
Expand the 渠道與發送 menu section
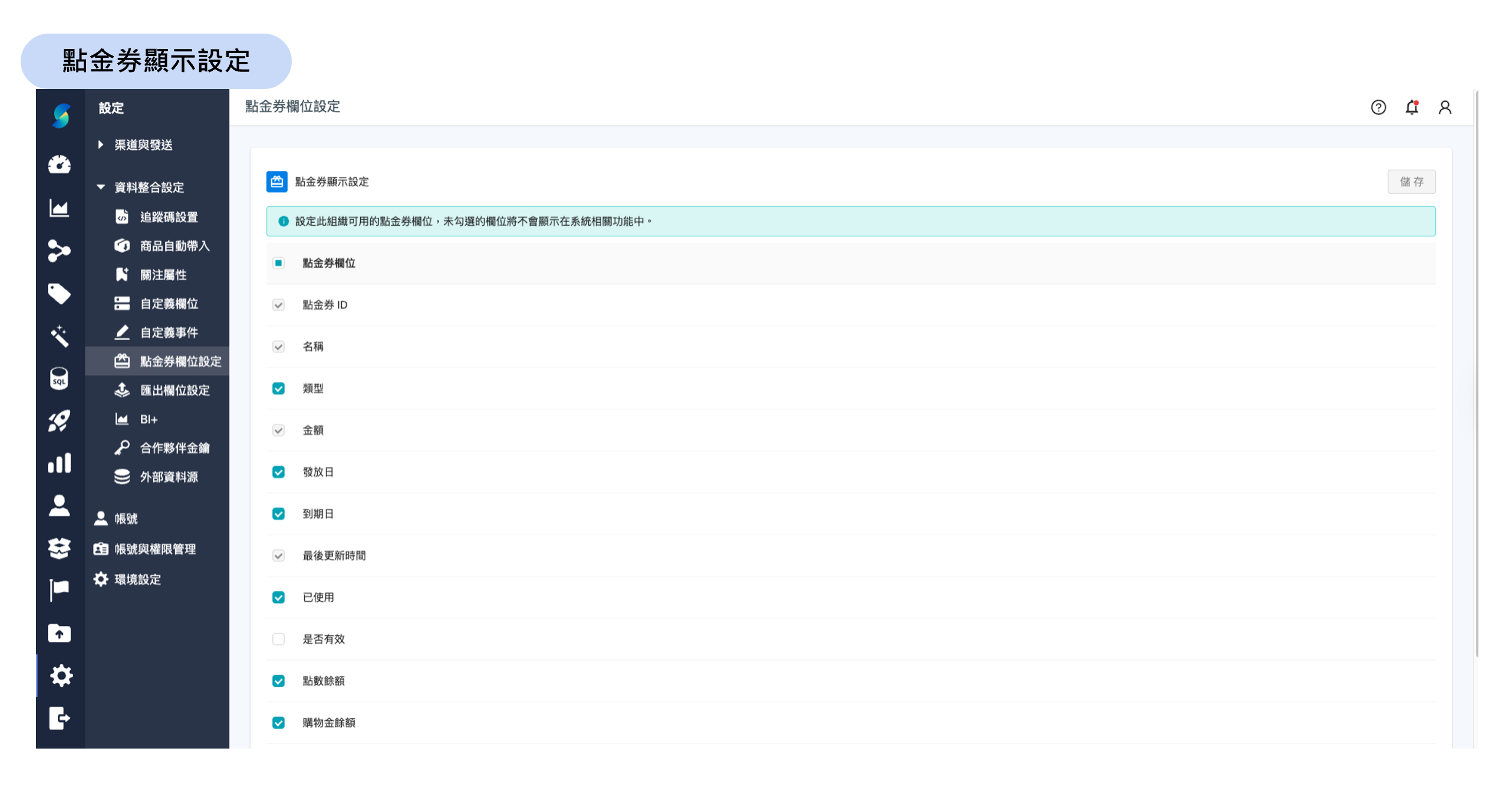point(143,145)
